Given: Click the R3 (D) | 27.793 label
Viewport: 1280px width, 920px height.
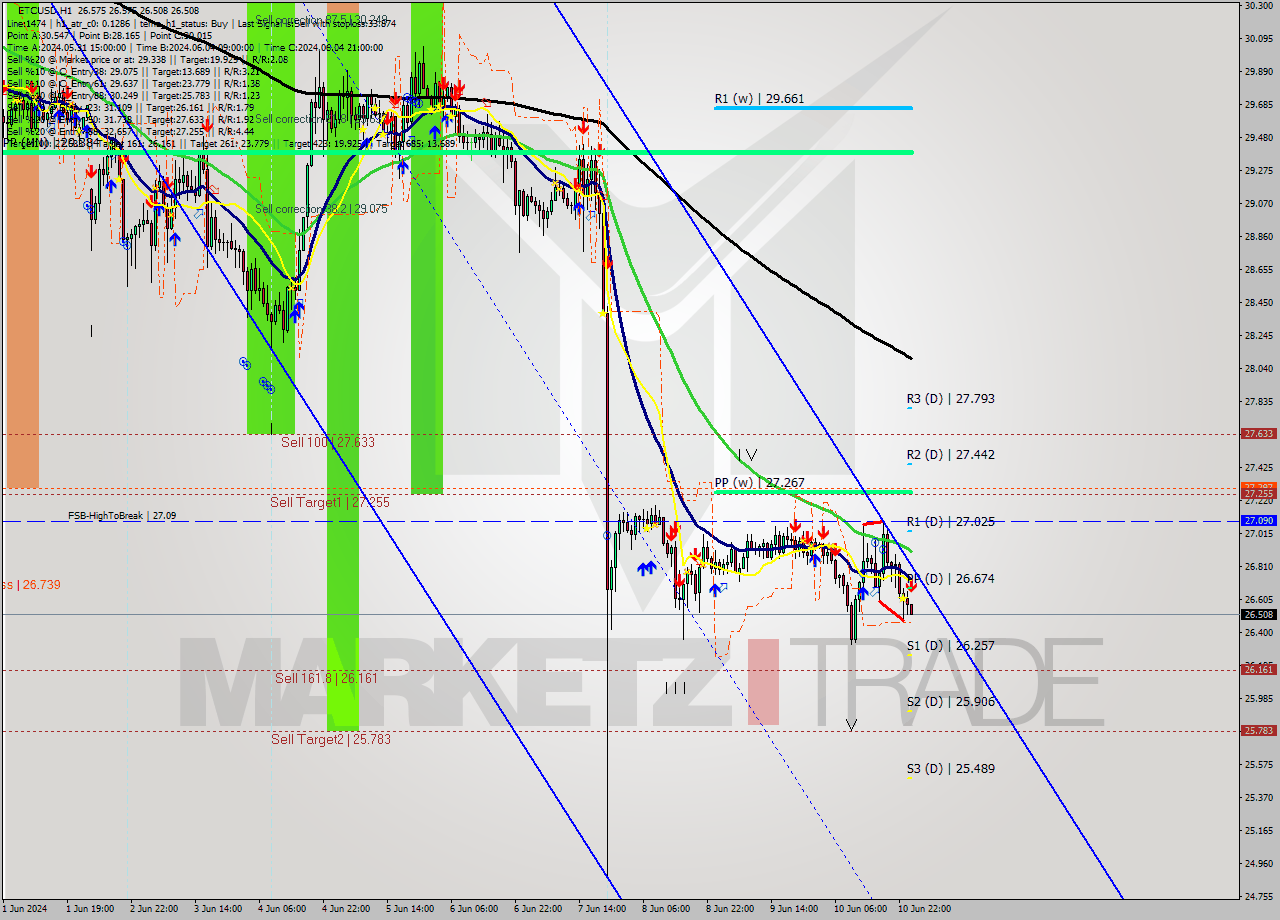Looking at the screenshot, I should 950,399.
